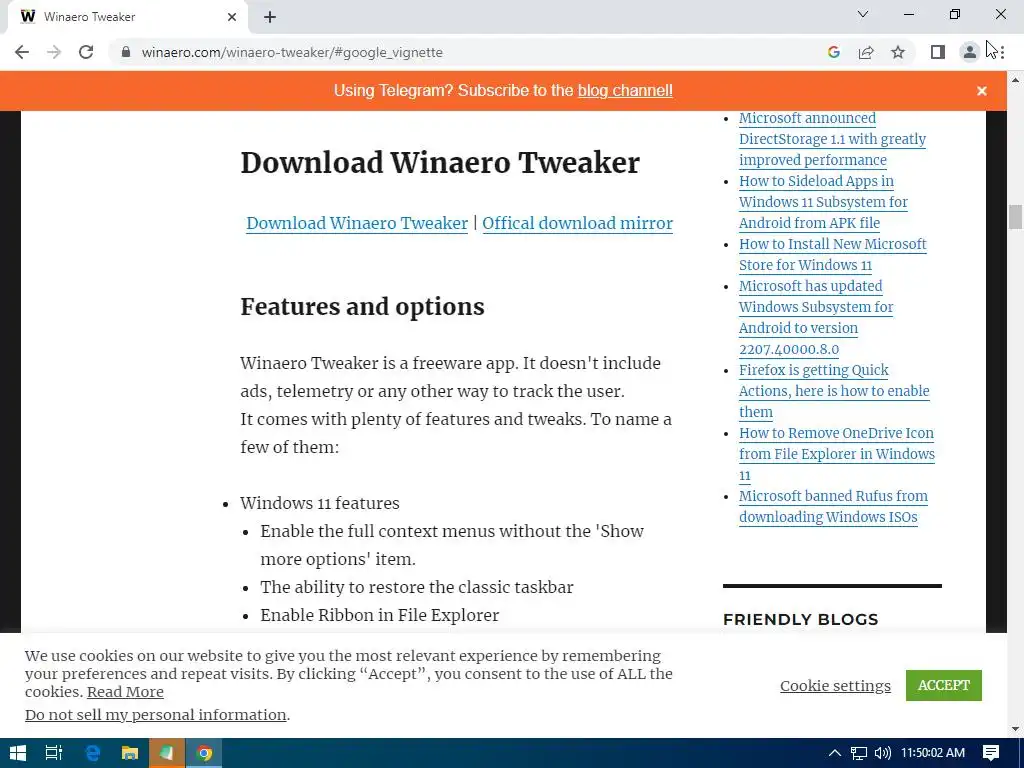Go back to the previous page
This screenshot has height=768, width=1024.
click(x=22, y=52)
